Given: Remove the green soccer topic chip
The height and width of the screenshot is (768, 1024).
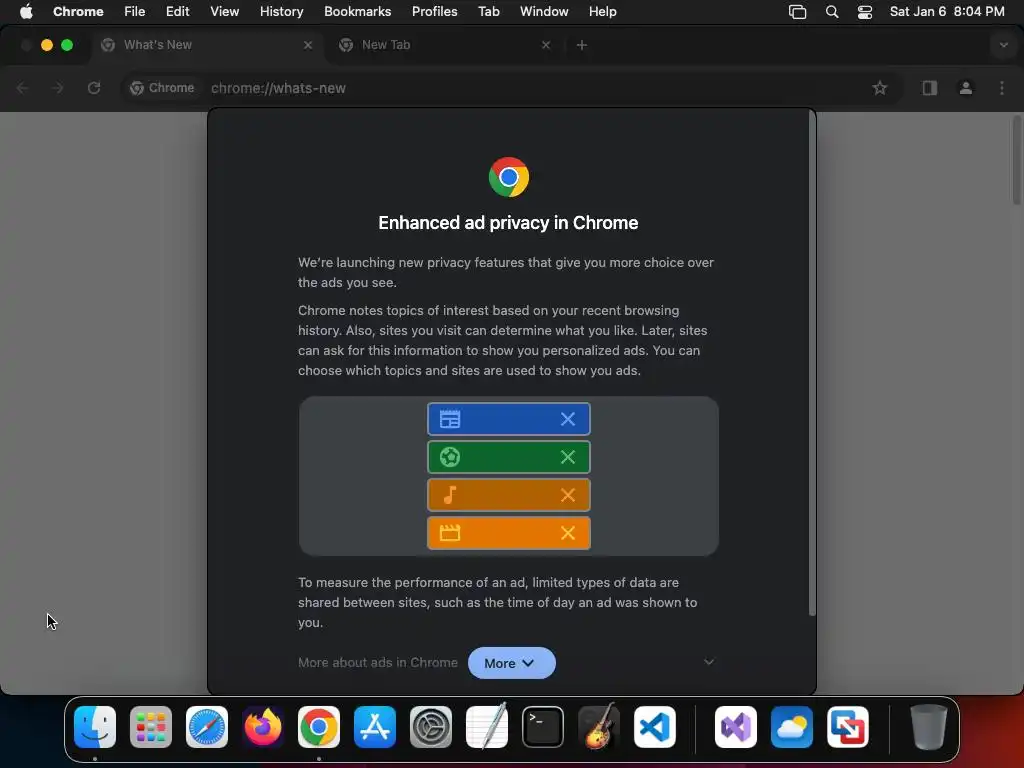Looking at the screenshot, I should tap(568, 457).
